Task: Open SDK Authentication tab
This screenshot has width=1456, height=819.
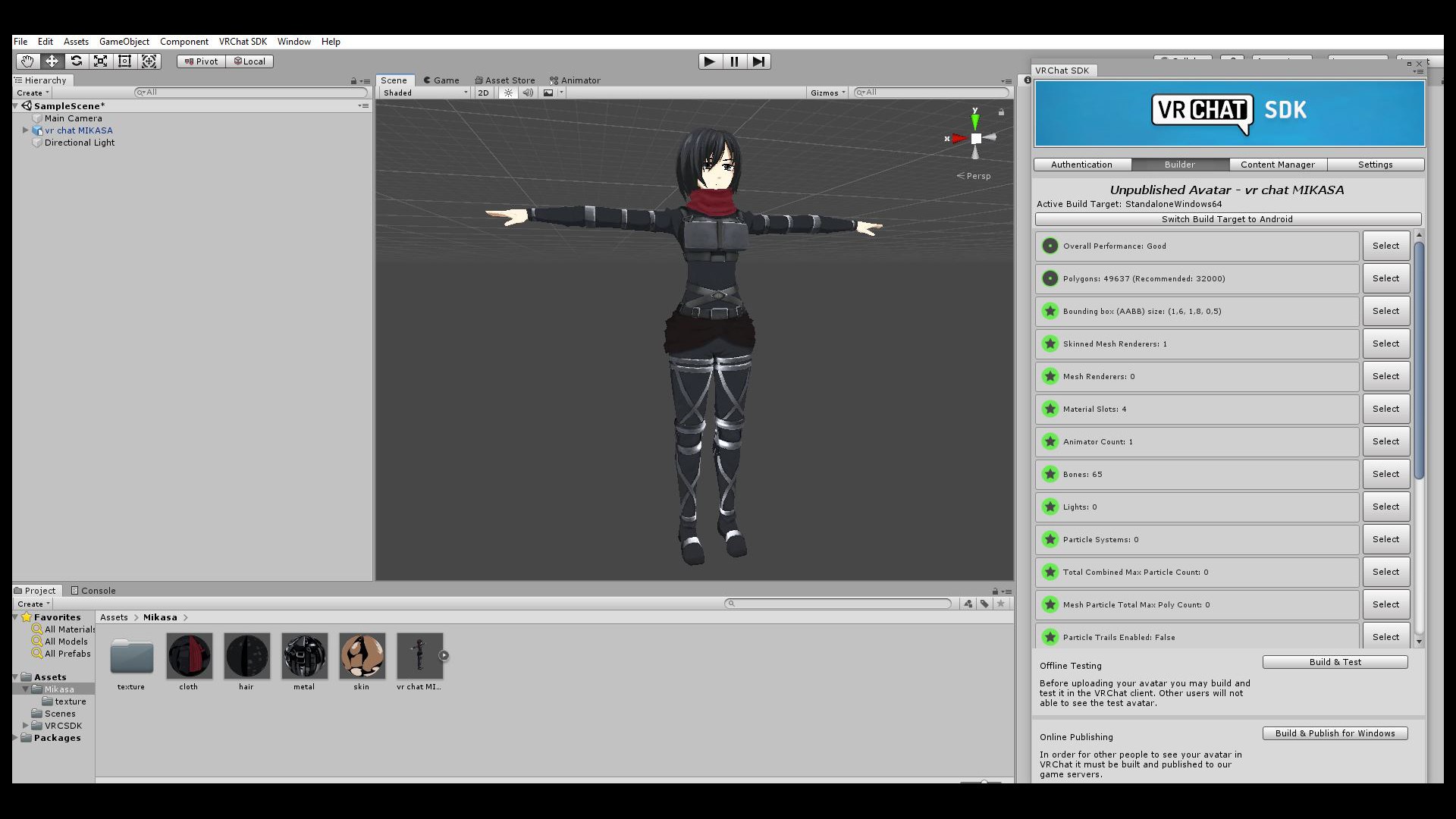Action: [x=1082, y=165]
